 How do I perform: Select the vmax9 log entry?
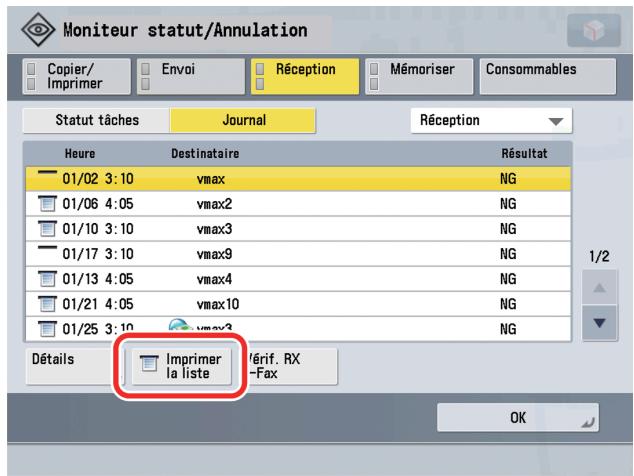tap(298, 254)
